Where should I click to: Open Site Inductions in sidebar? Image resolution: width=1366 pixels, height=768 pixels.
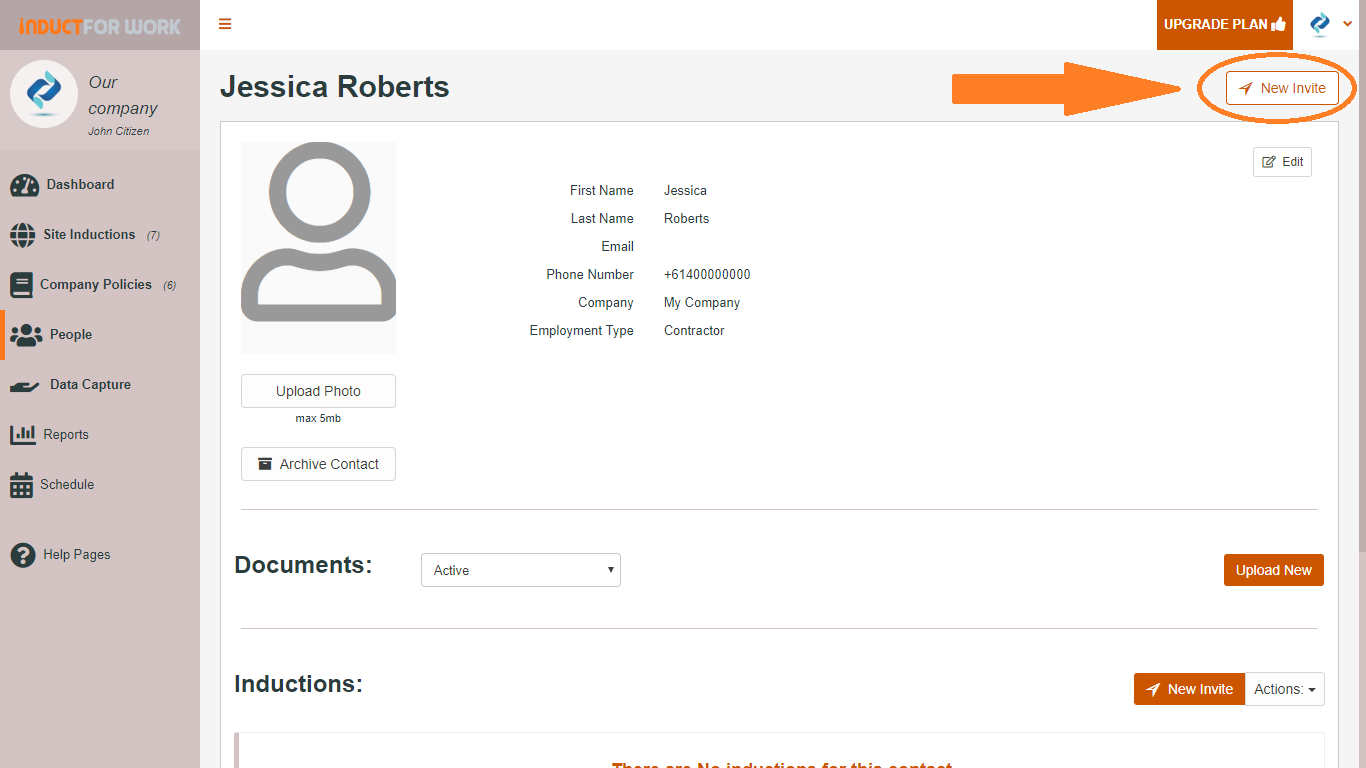(x=89, y=235)
